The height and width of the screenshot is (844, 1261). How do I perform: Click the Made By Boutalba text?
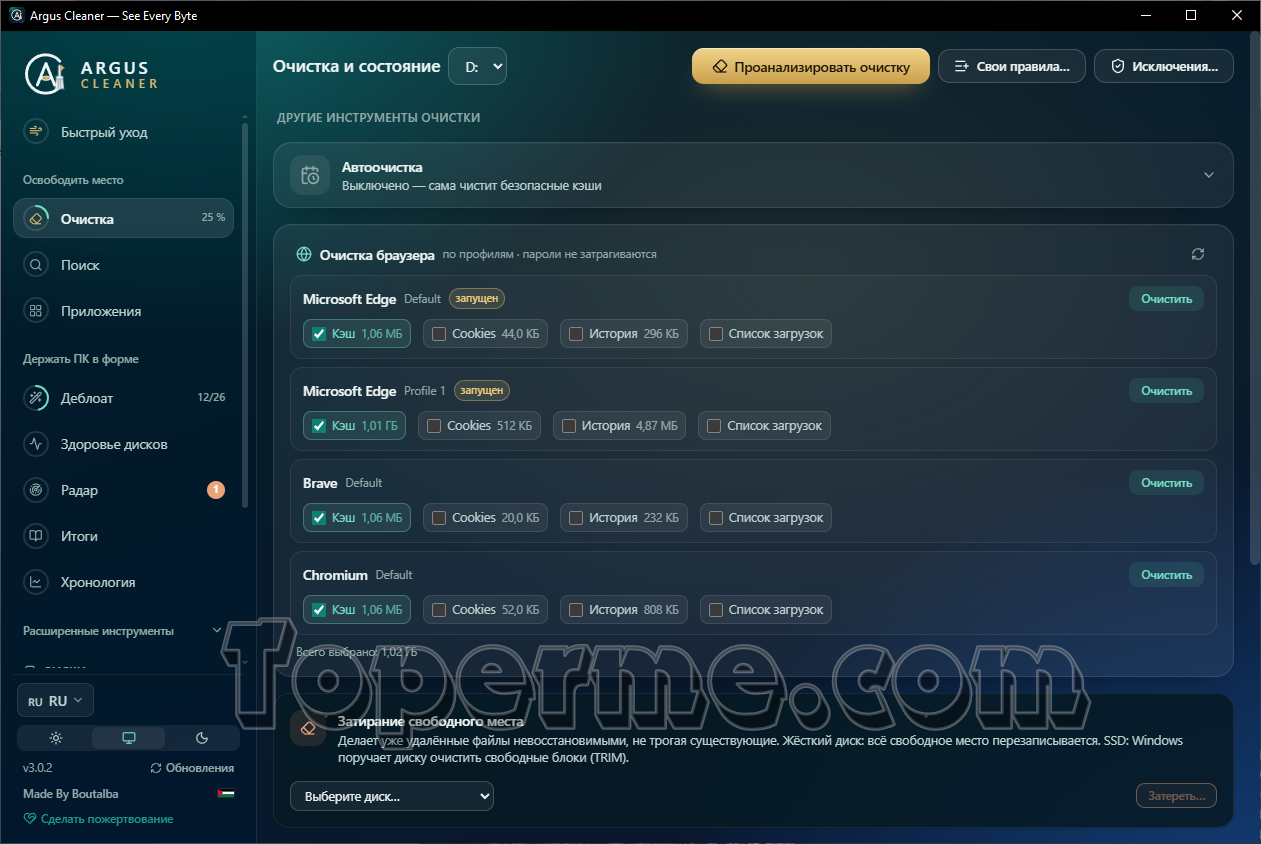(x=71, y=794)
